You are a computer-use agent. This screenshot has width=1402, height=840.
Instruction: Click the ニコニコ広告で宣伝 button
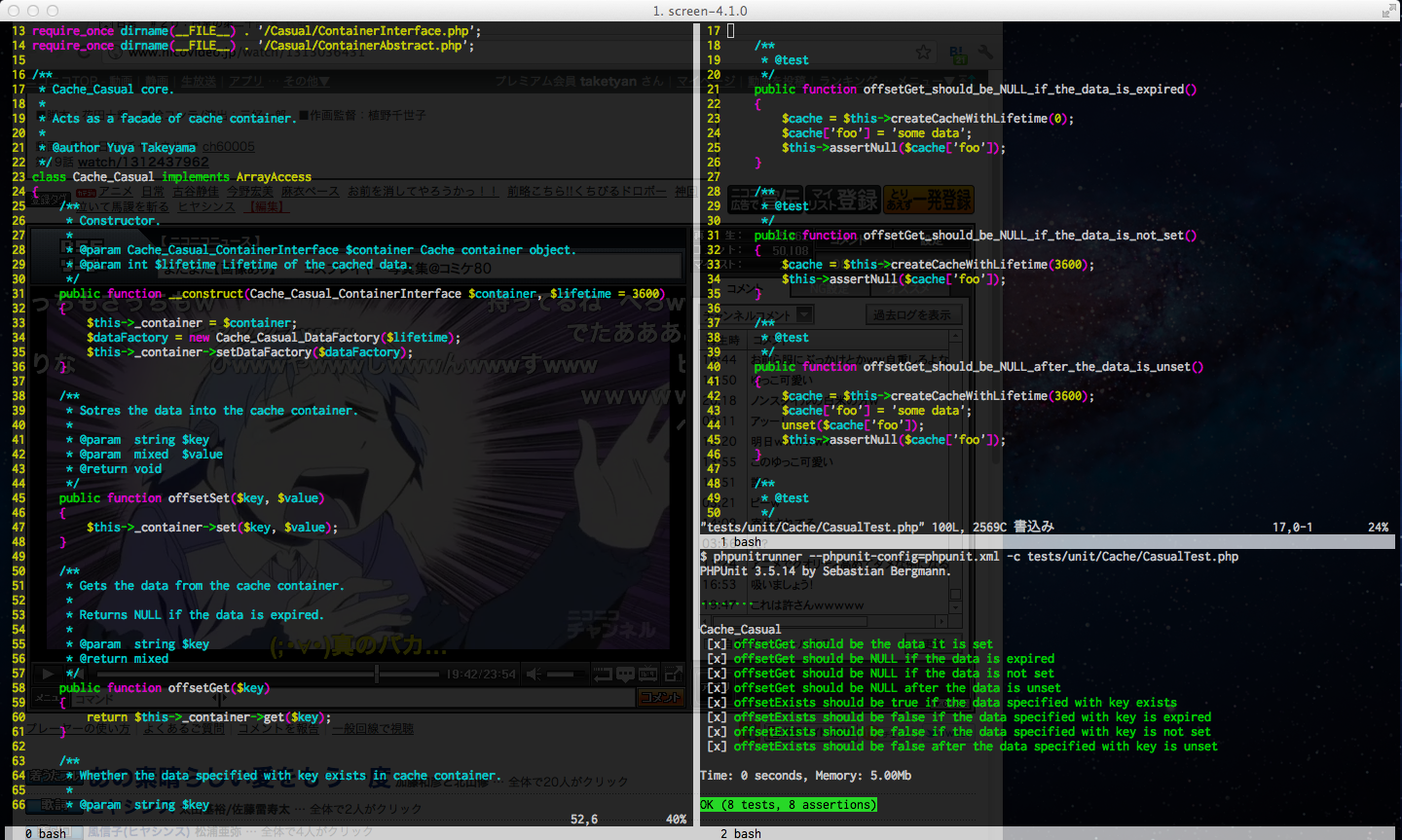click(765, 201)
